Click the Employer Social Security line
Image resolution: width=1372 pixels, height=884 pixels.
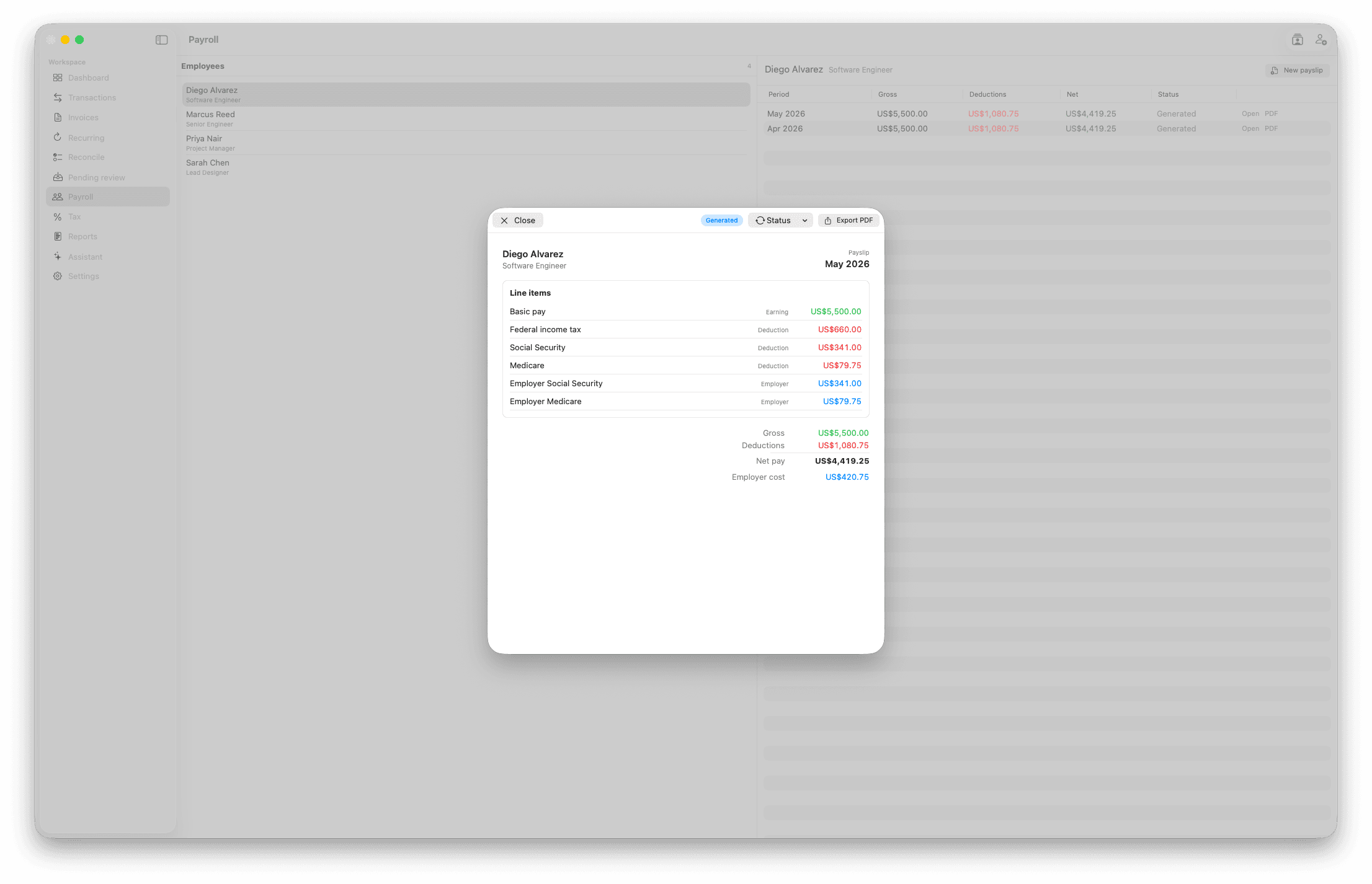[685, 384]
